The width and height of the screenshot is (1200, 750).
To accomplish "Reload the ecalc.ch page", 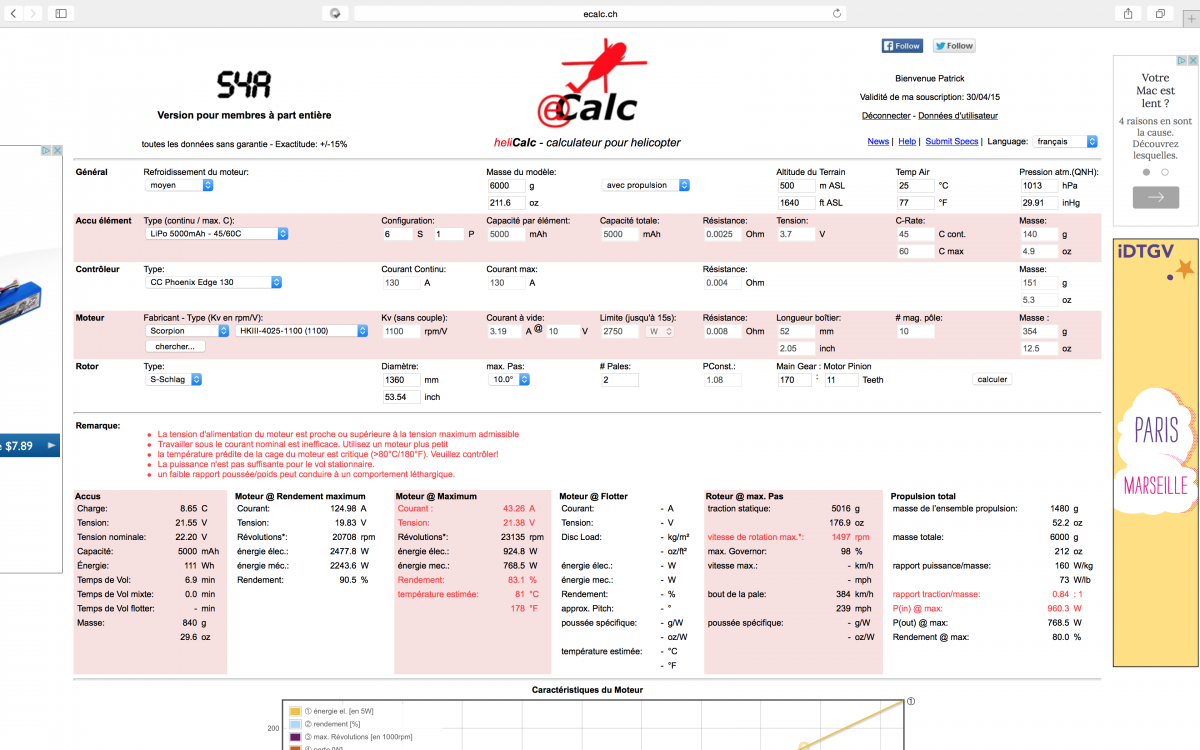I will coord(837,13).
